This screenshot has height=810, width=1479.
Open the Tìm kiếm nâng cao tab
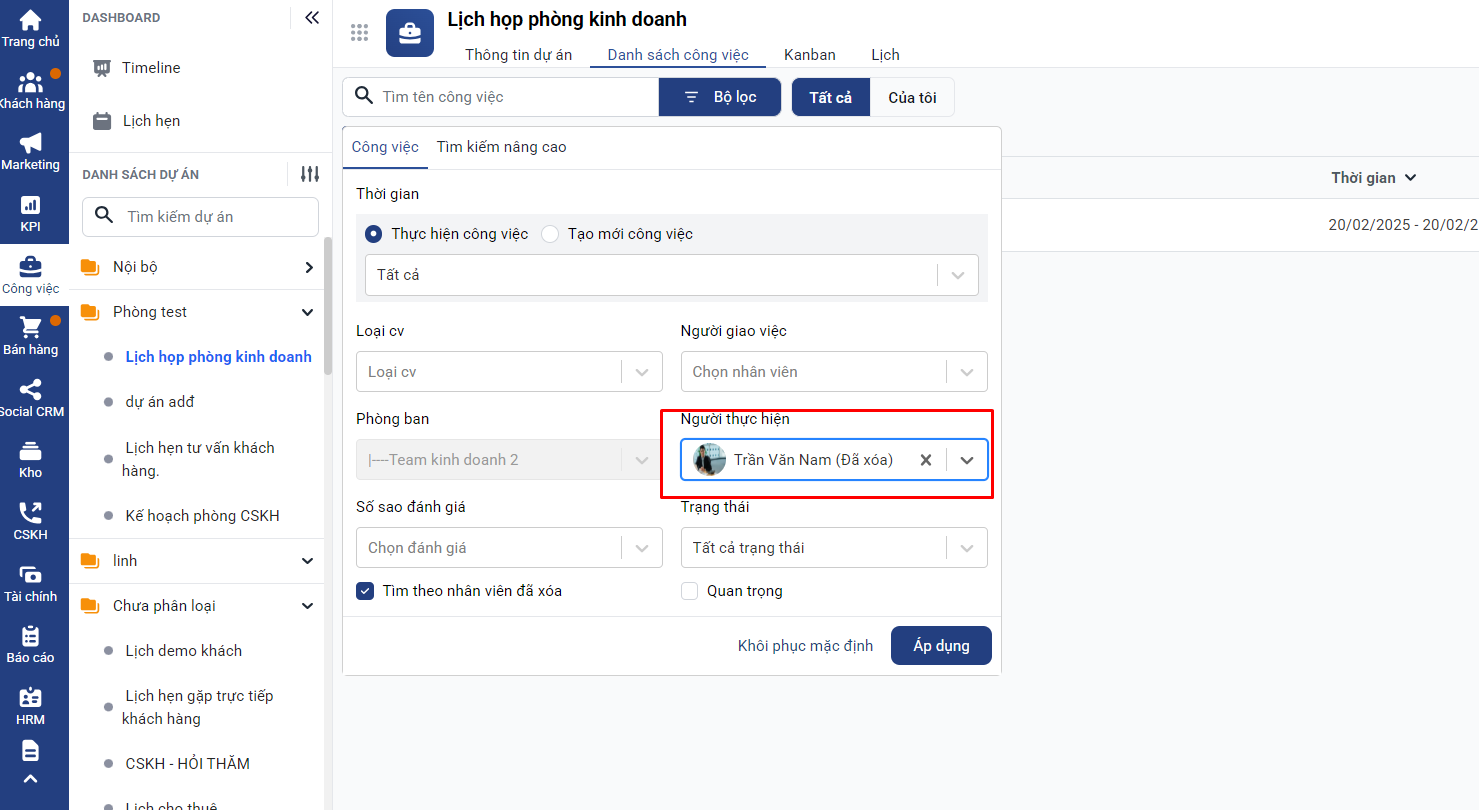[x=501, y=147]
